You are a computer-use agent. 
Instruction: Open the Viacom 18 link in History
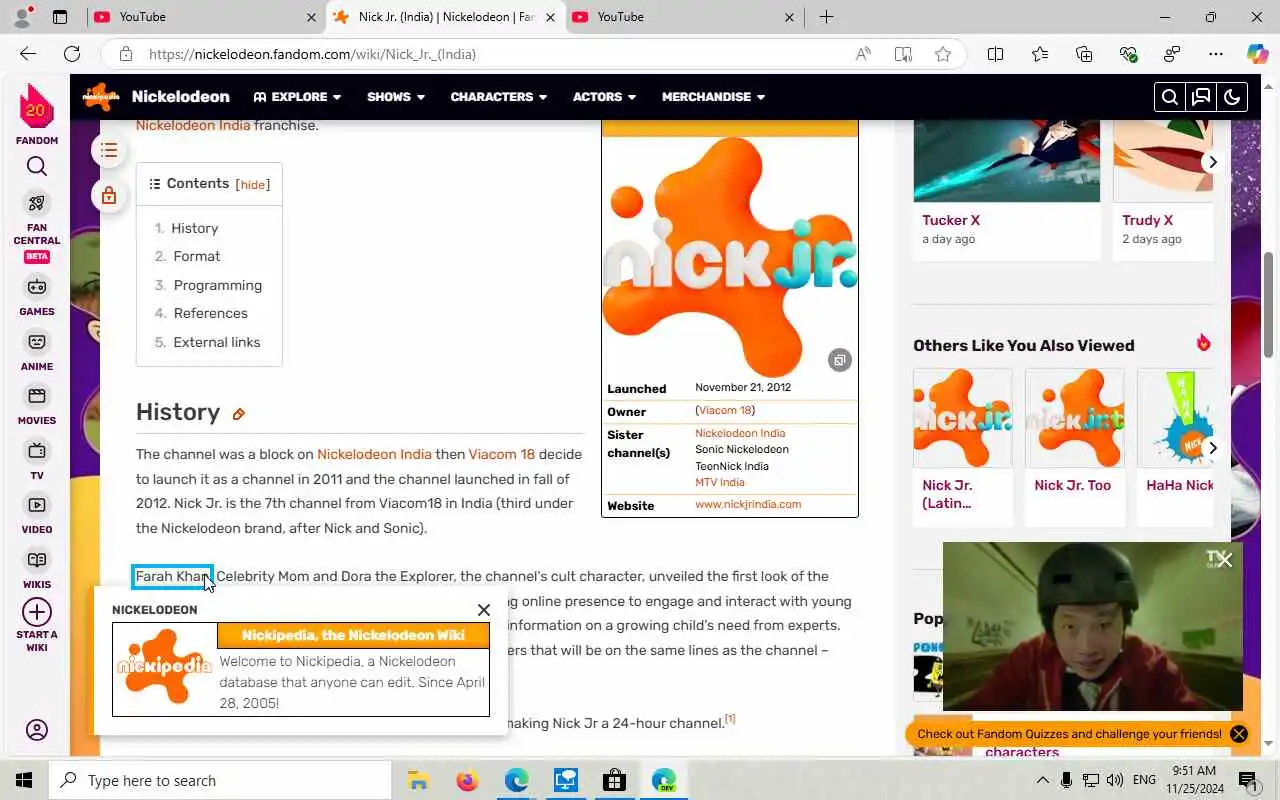pyautogui.click(x=501, y=454)
